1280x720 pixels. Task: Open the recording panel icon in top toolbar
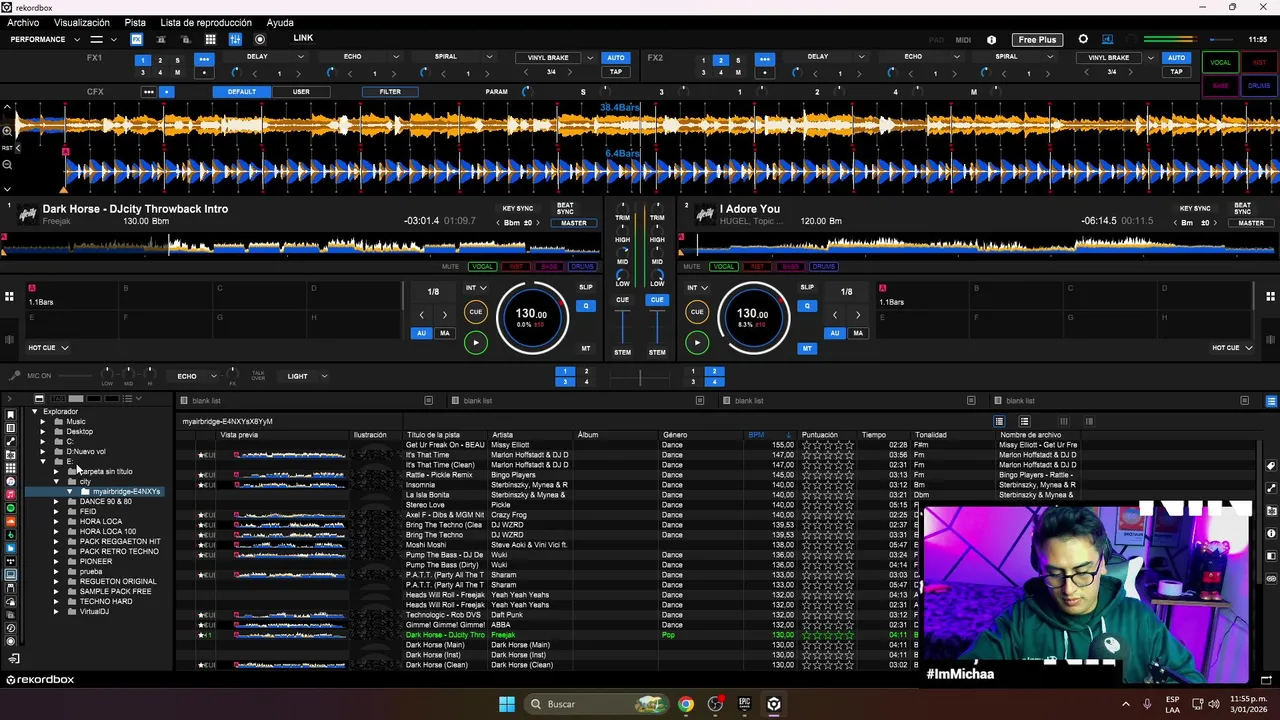[260, 39]
